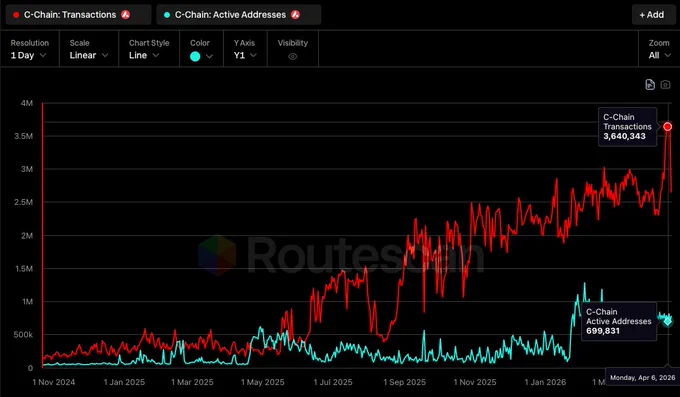
Task: Click the cyan dot on the Active Addresses chip
Action: [167, 15]
